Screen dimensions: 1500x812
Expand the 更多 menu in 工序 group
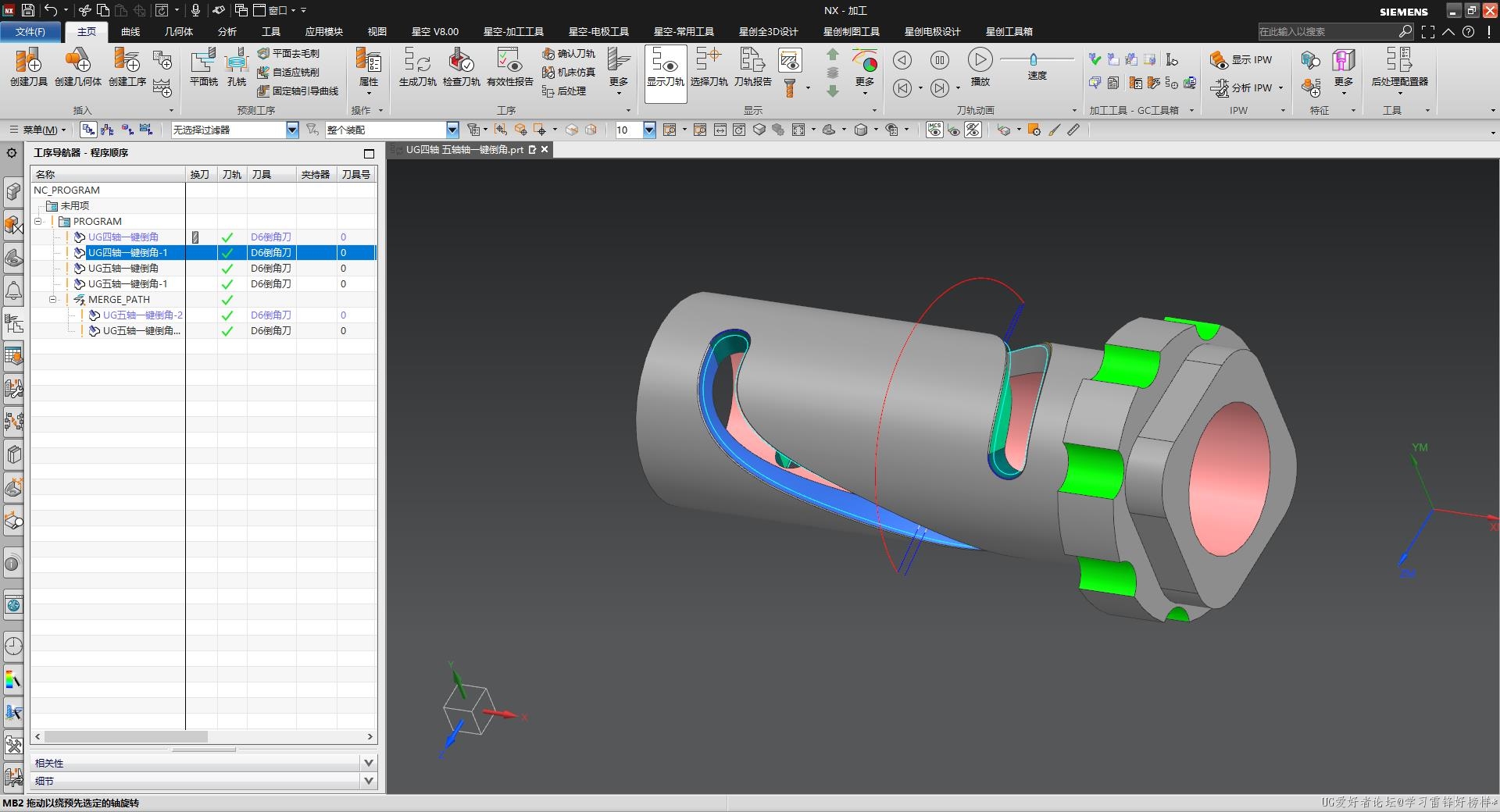point(618,72)
